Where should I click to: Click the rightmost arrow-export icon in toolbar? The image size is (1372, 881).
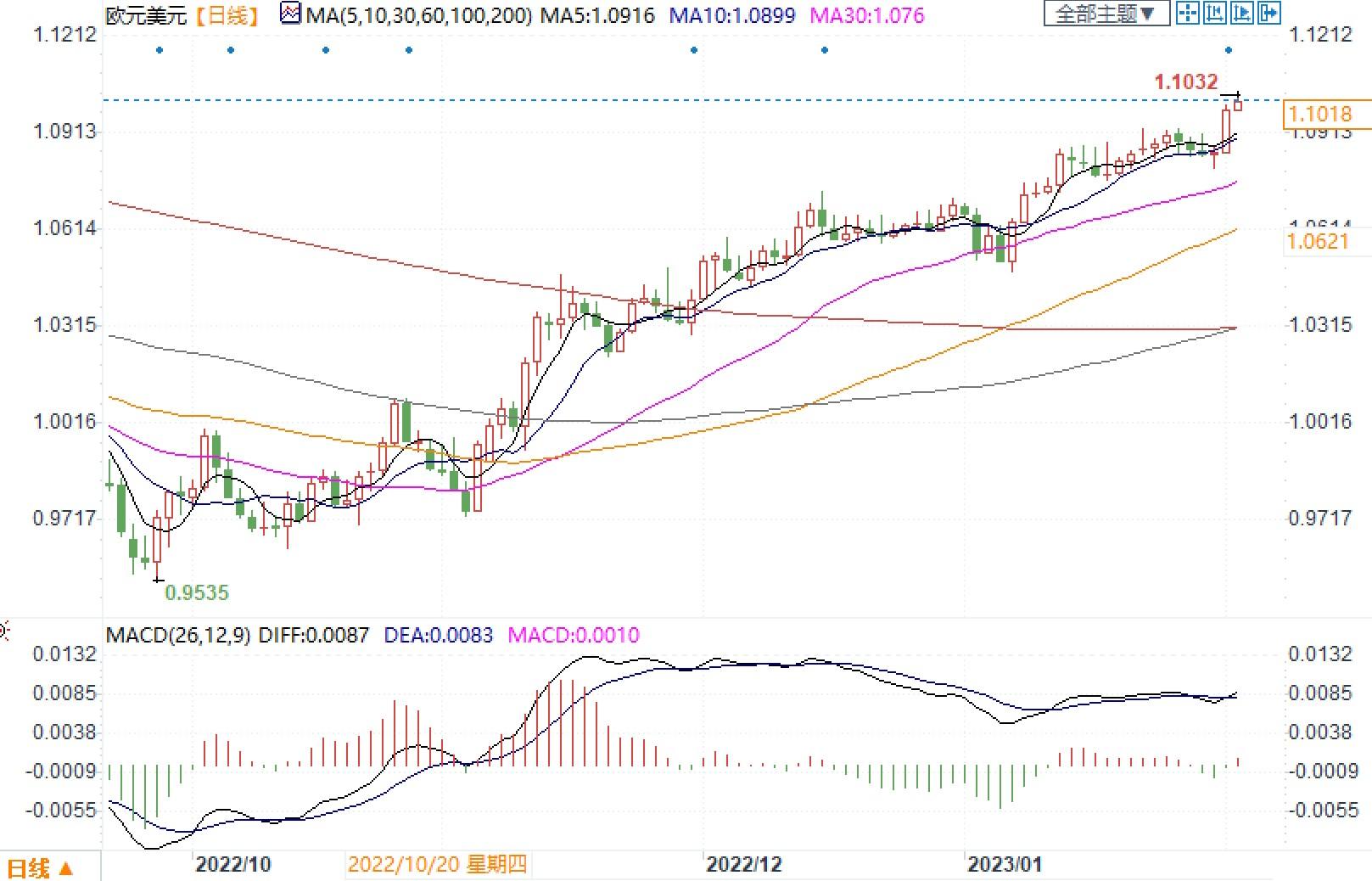click(x=1269, y=13)
